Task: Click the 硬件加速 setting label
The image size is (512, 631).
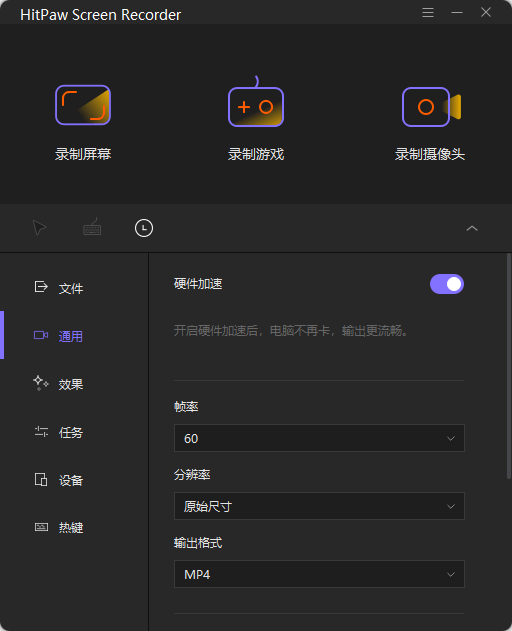Action: point(198,284)
